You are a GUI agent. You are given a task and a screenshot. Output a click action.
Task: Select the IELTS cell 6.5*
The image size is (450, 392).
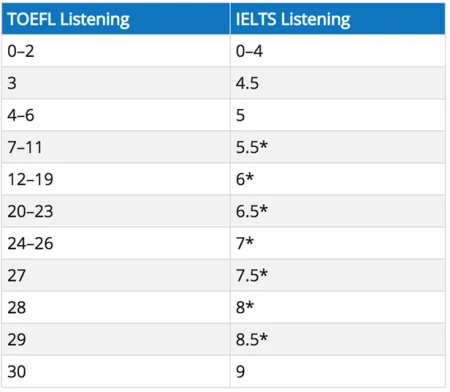point(338,211)
